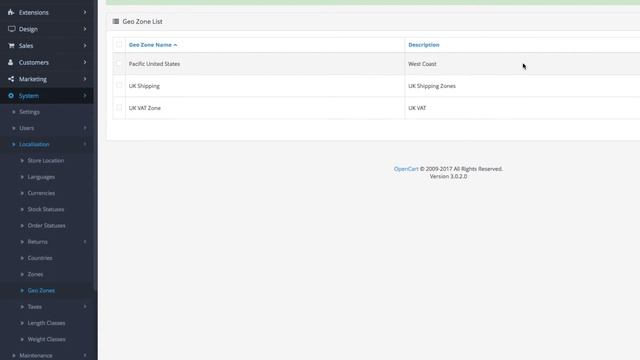Click the System gear icon

tap(11, 96)
